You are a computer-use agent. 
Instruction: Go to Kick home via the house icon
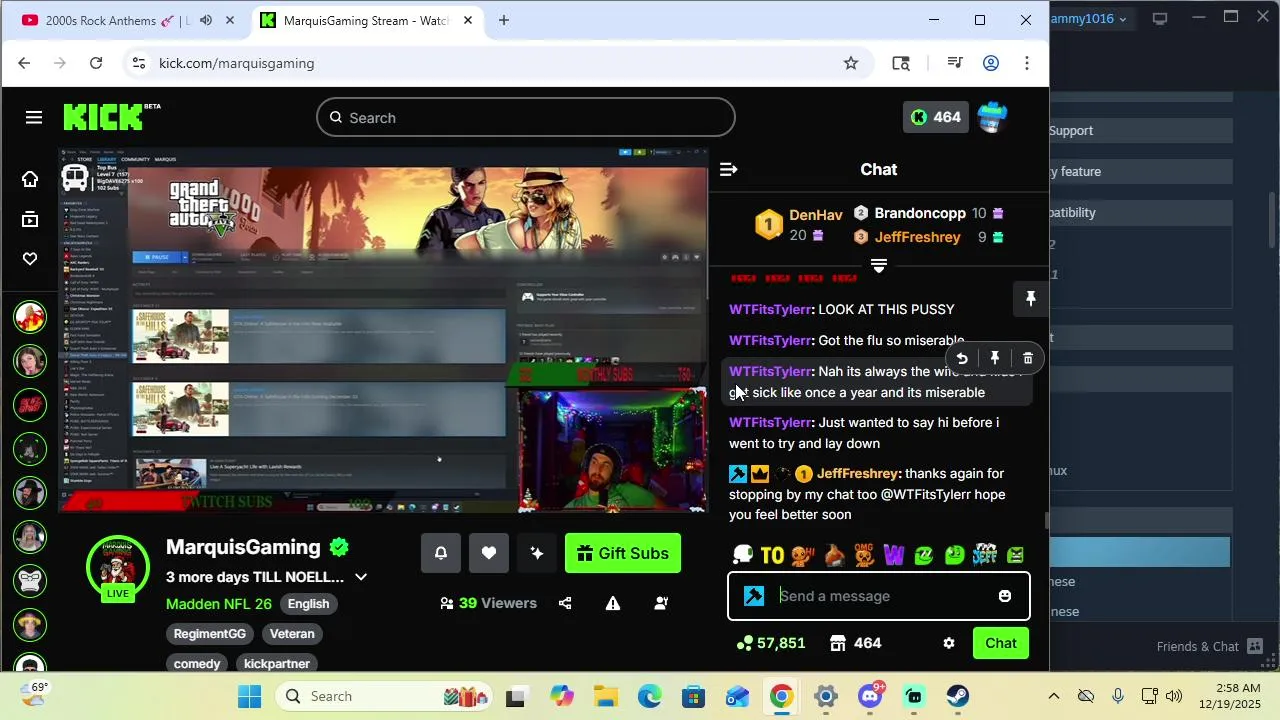click(x=30, y=179)
